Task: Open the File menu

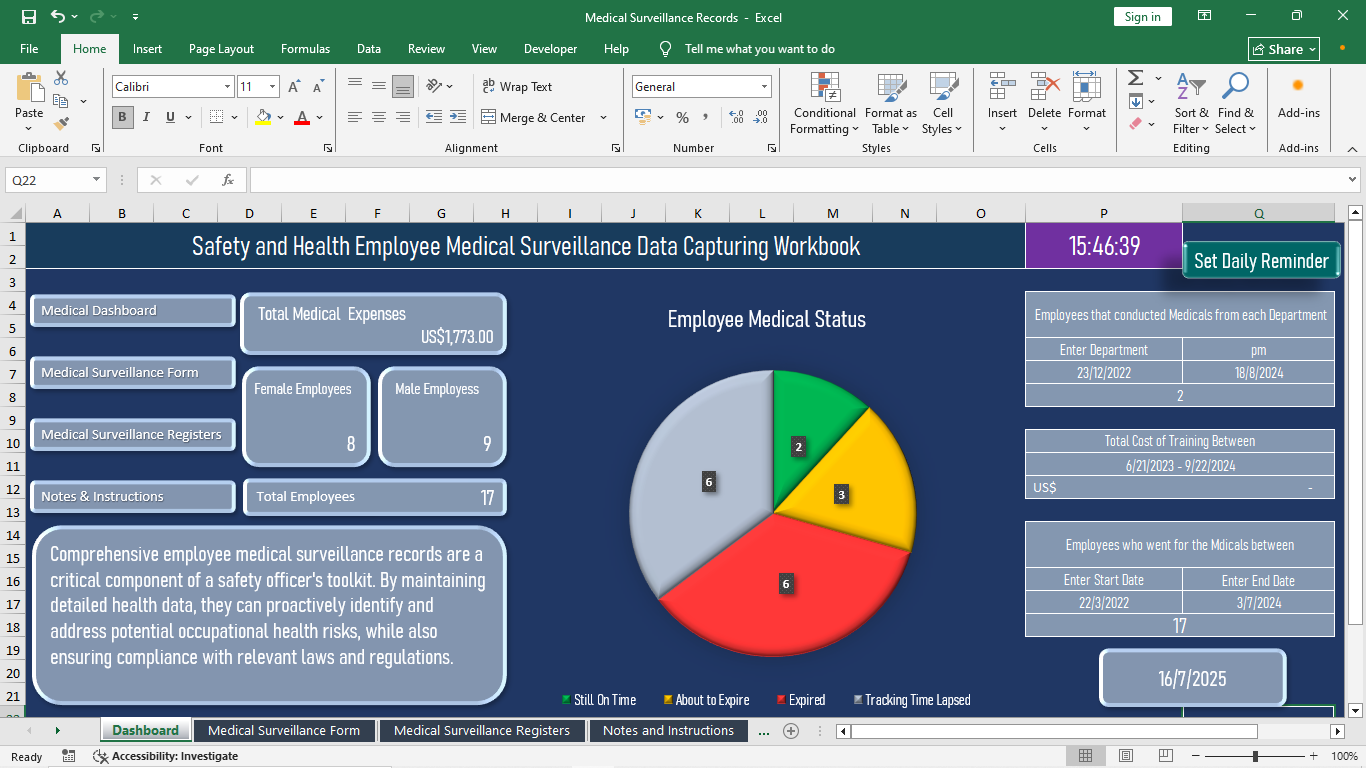Action: pyautogui.click(x=29, y=49)
